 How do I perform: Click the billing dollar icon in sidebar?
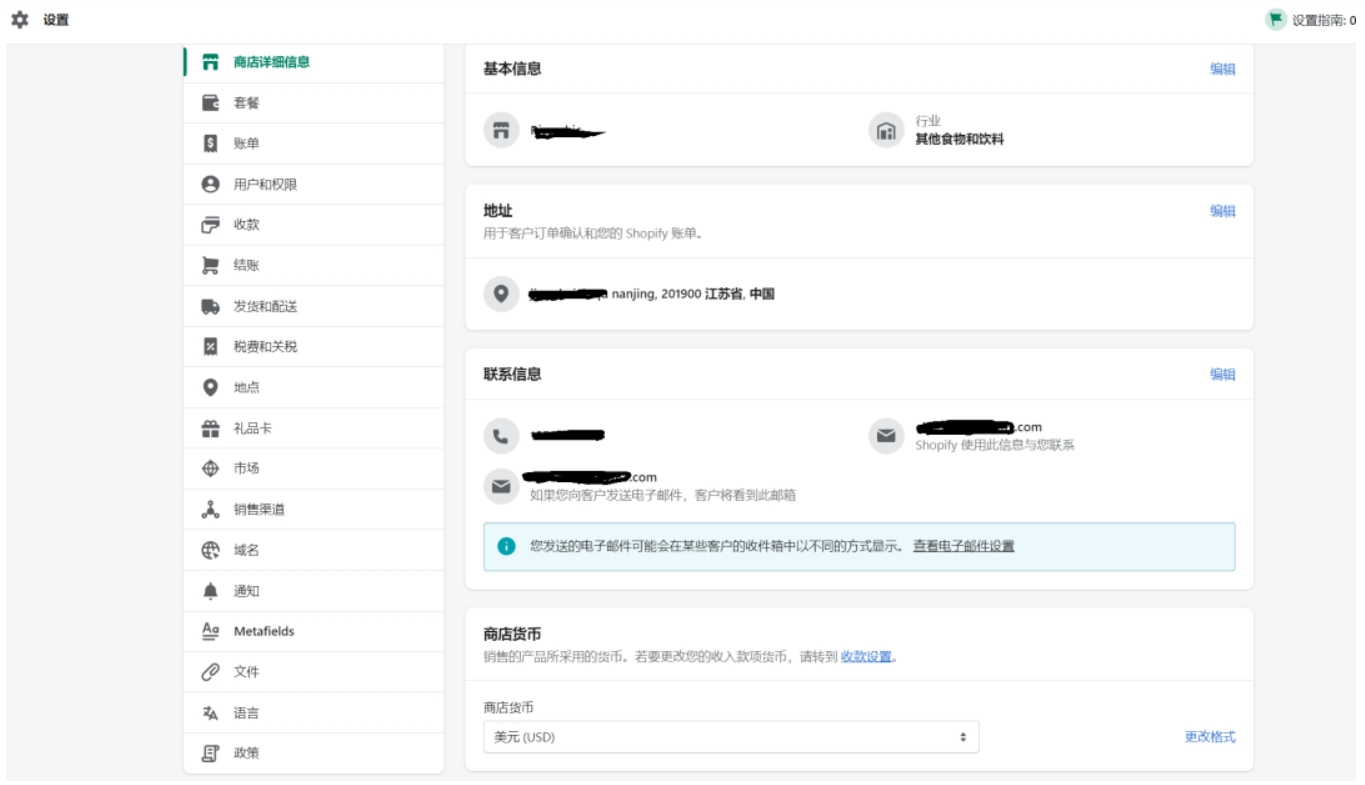pos(210,143)
